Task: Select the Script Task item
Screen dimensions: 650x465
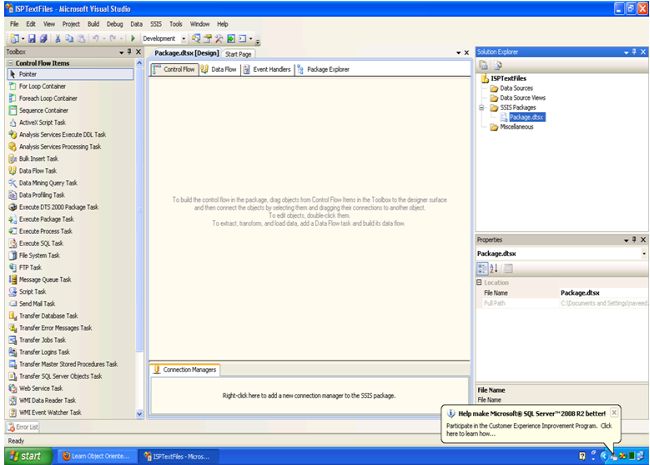Action: tap(70, 292)
